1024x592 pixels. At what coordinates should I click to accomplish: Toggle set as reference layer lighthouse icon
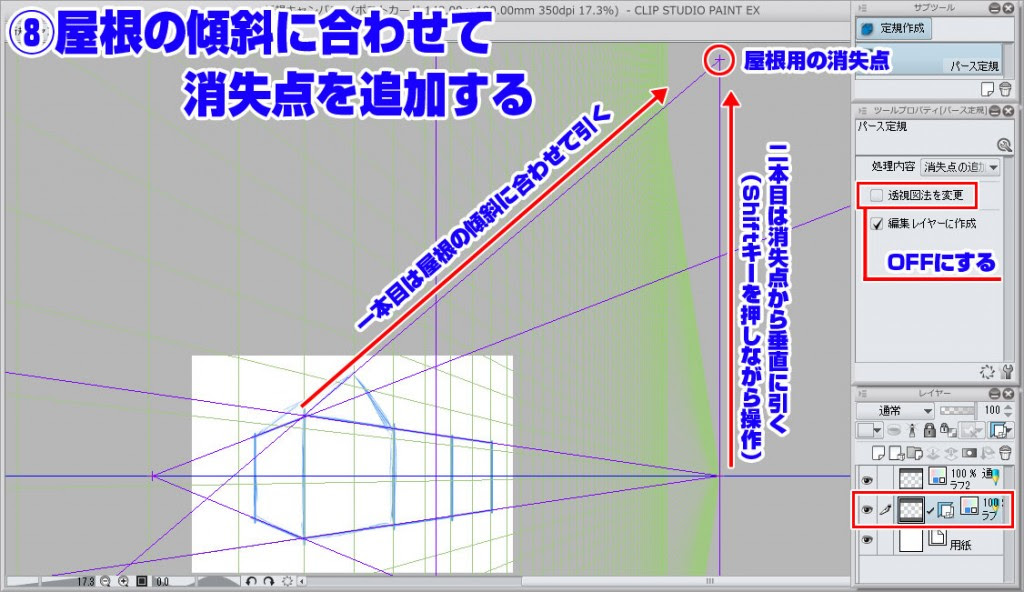pos(912,430)
